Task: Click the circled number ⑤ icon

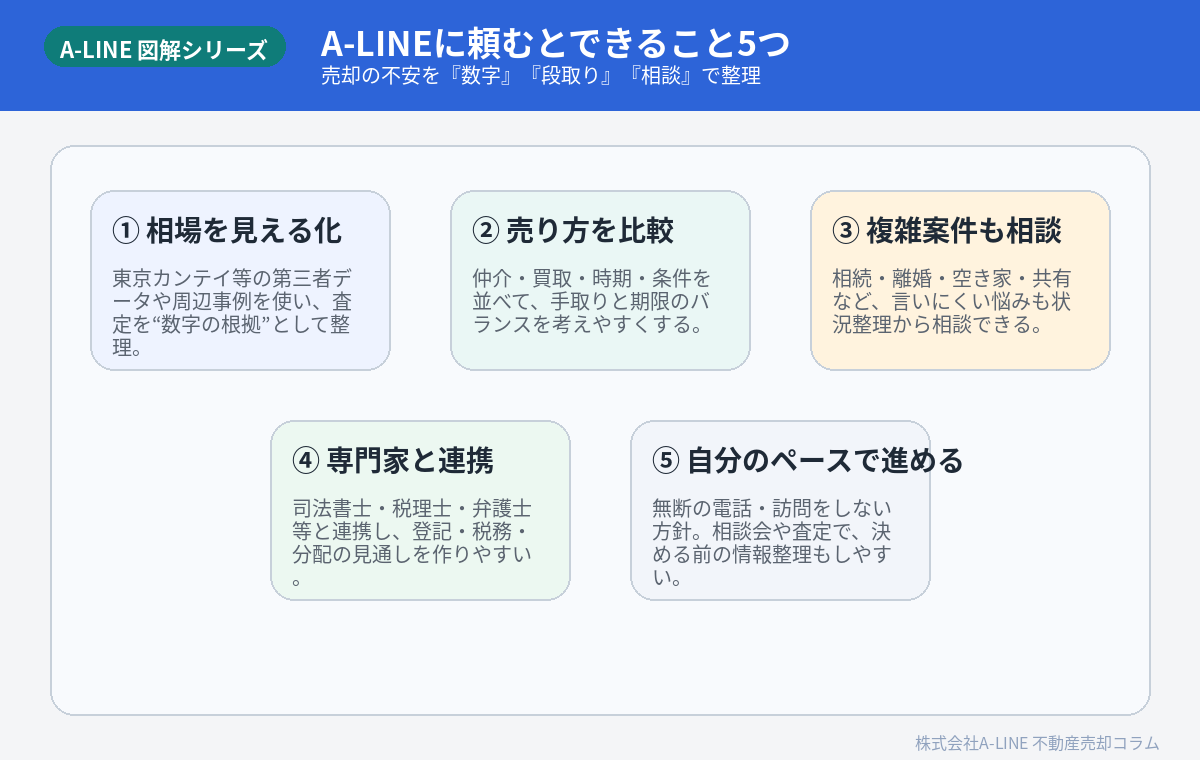Action: click(665, 461)
